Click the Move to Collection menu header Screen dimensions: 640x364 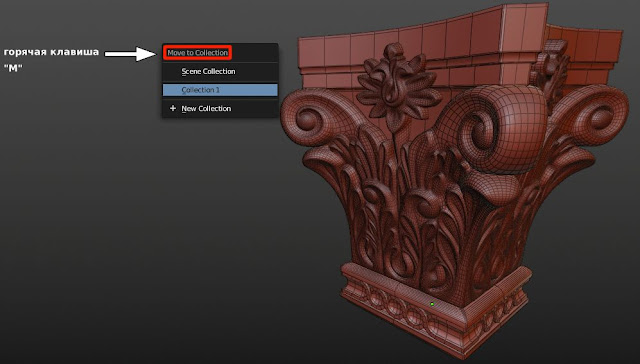pyautogui.click(x=198, y=53)
